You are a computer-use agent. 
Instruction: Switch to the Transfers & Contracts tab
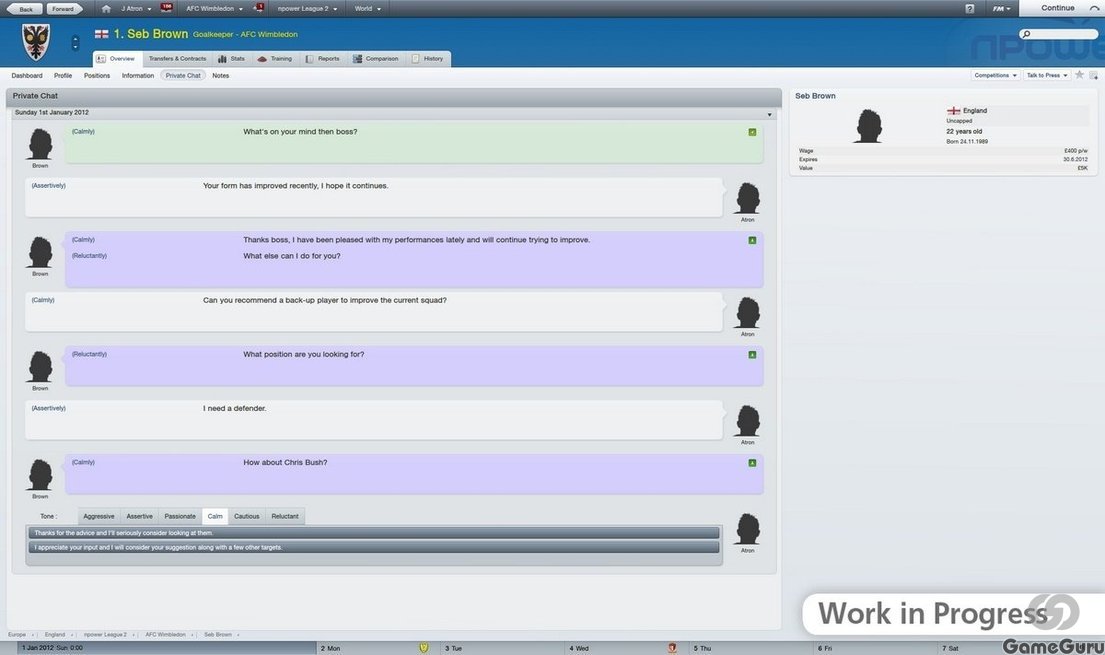[x=178, y=59]
